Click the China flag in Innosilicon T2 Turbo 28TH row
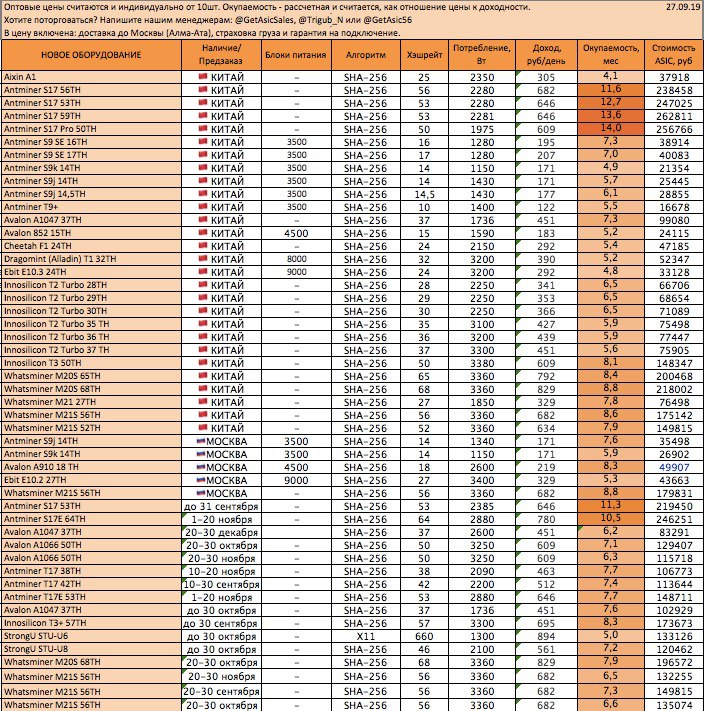The image size is (704, 711). (203, 284)
